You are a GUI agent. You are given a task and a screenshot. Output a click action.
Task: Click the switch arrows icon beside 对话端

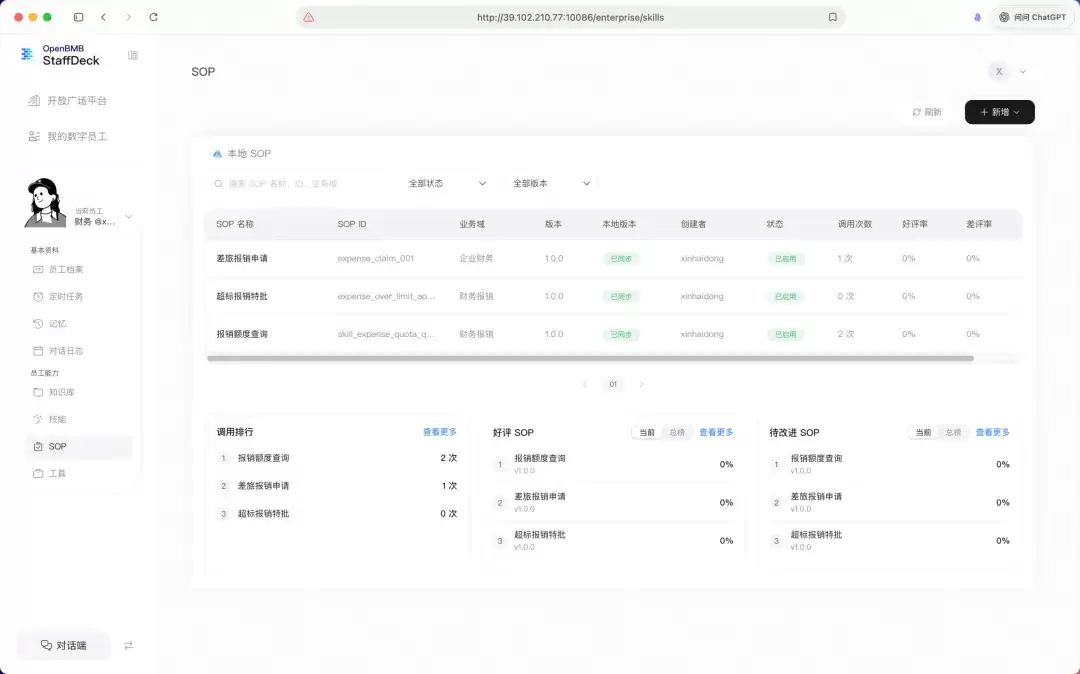pos(128,646)
